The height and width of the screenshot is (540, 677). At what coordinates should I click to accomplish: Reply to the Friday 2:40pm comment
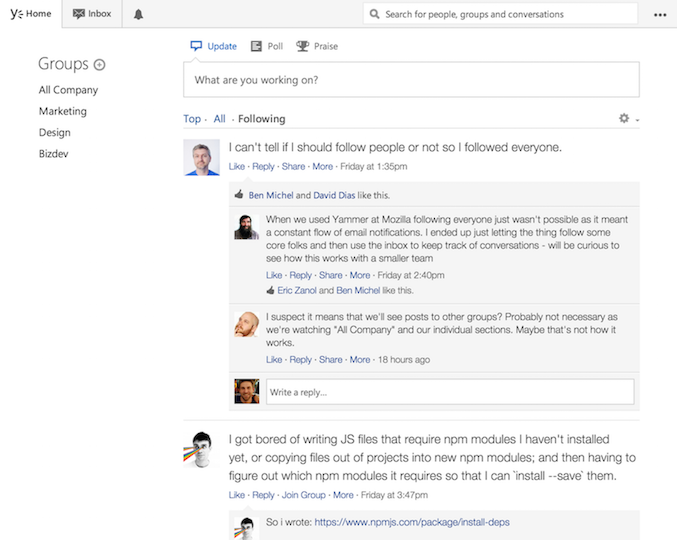301,275
